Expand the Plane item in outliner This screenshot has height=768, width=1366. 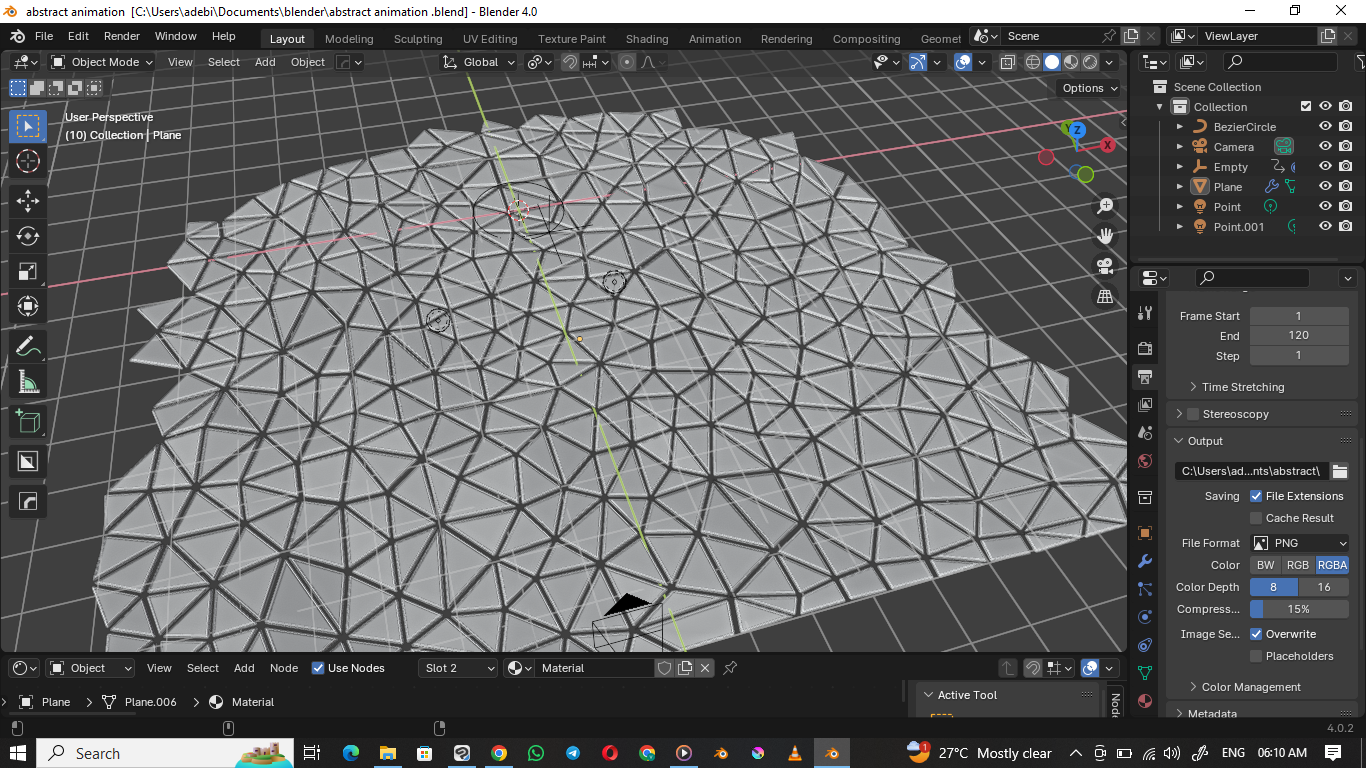click(x=1180, y=187)
